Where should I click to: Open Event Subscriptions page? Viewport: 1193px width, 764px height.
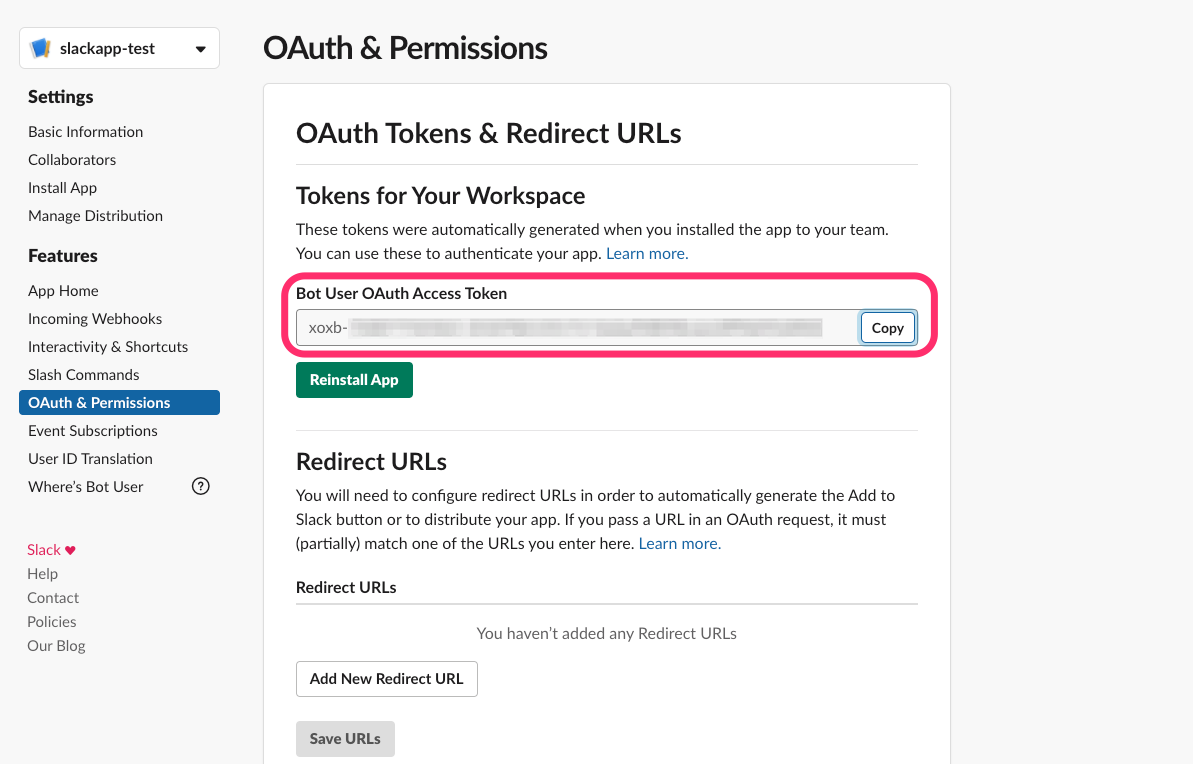tap(93, 431)
